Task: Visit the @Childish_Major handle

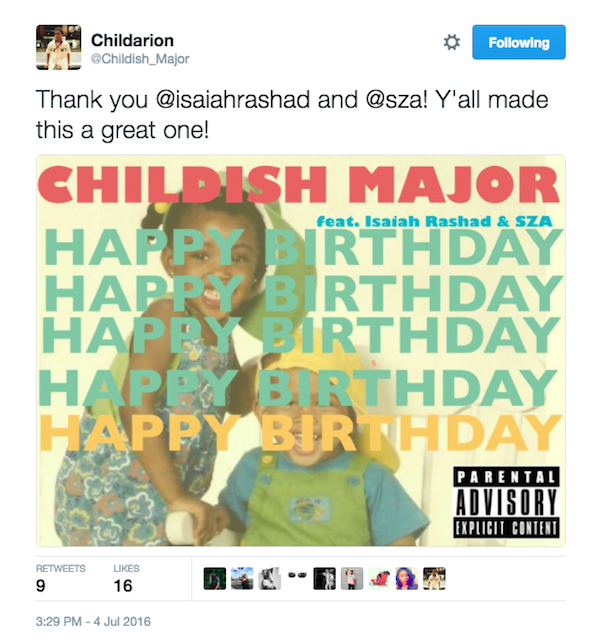Action: click(x=140, y=59)
